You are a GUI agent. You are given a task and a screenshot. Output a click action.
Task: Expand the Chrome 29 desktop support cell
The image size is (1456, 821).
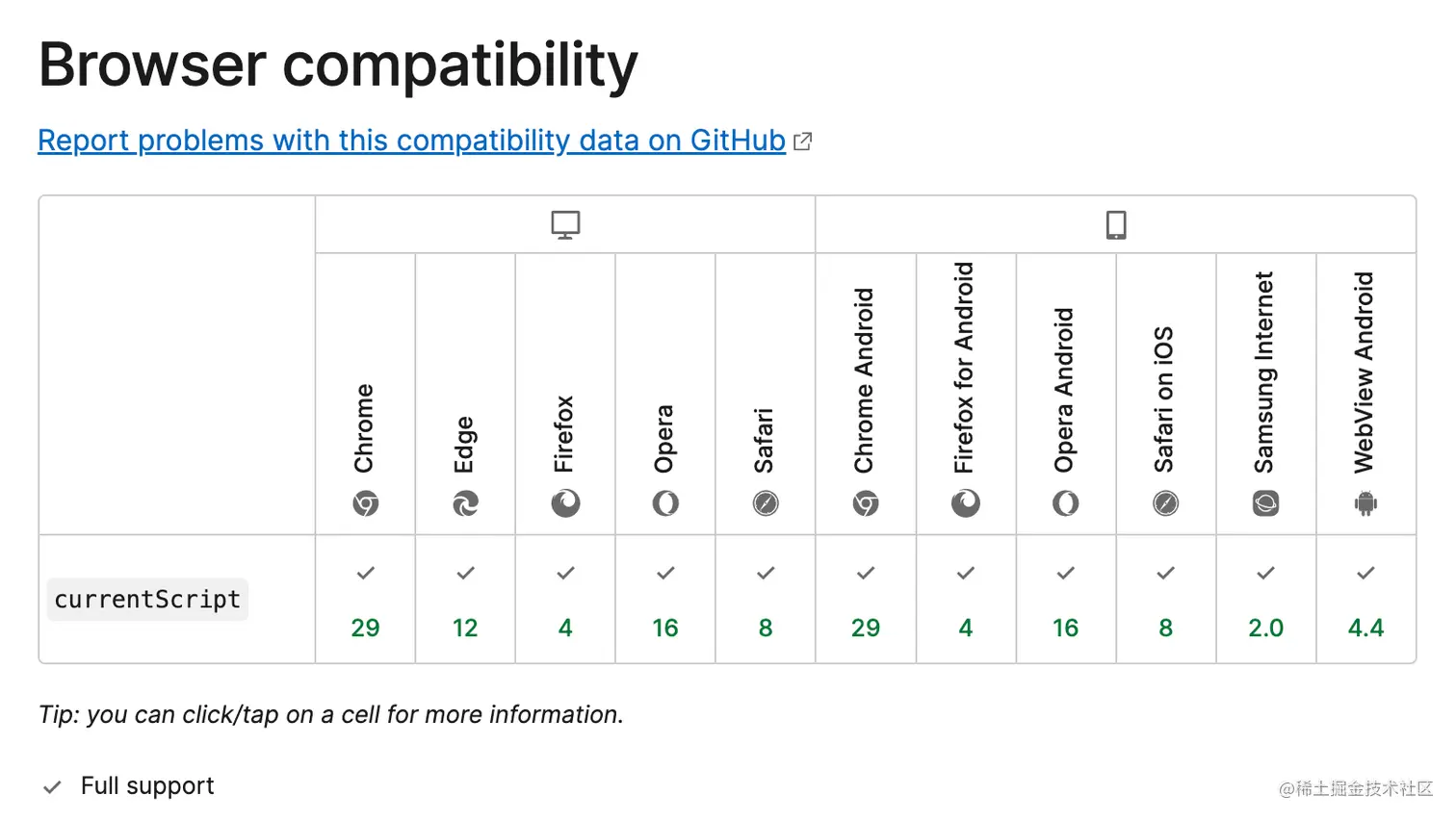tap(365, 600)
